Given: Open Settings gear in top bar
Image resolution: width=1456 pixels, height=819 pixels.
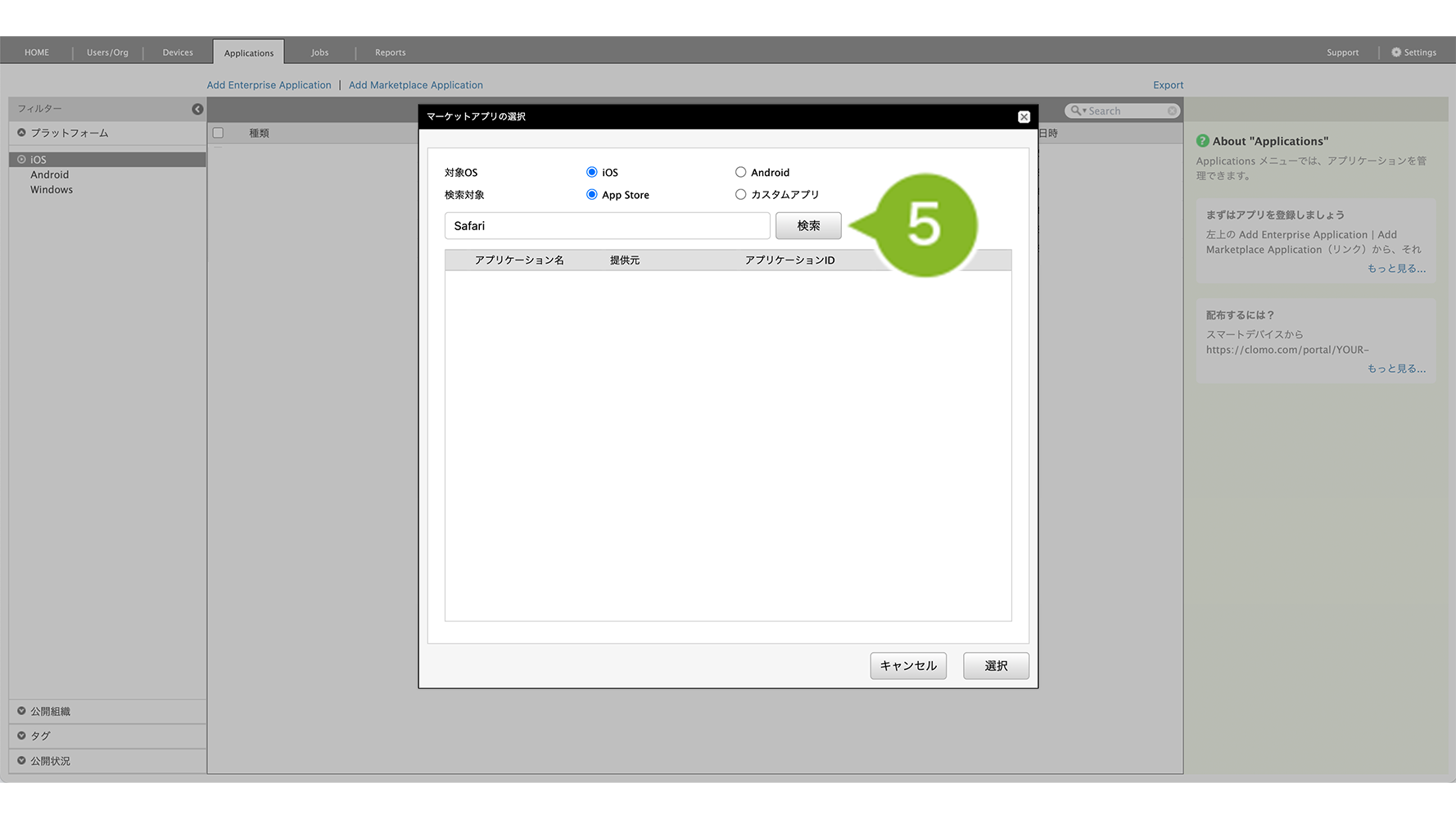Looking at the screenshot, I should pos(1396,52).
